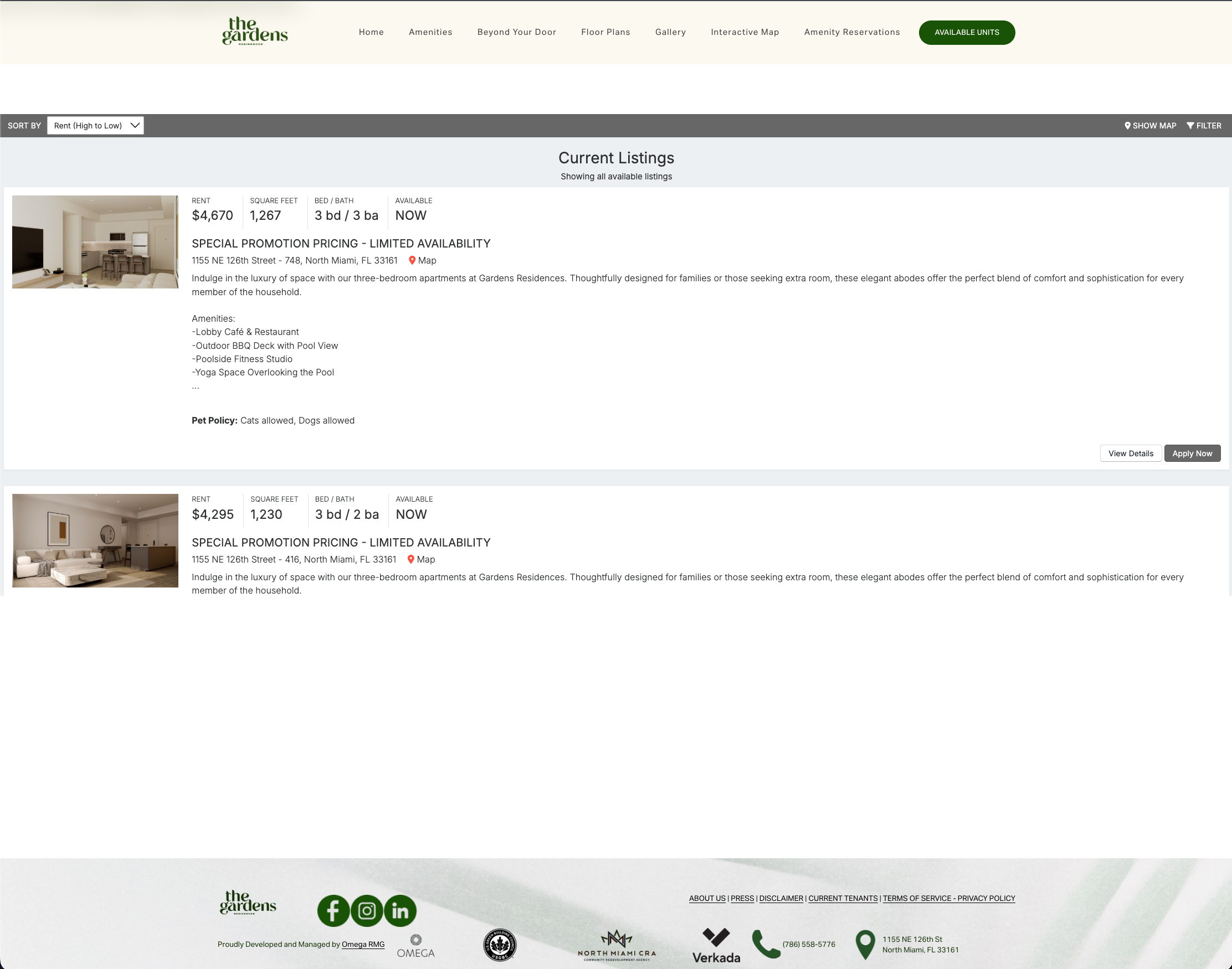Click the Omega logo in footer
1232x969 pixels.
pos(416,946)
